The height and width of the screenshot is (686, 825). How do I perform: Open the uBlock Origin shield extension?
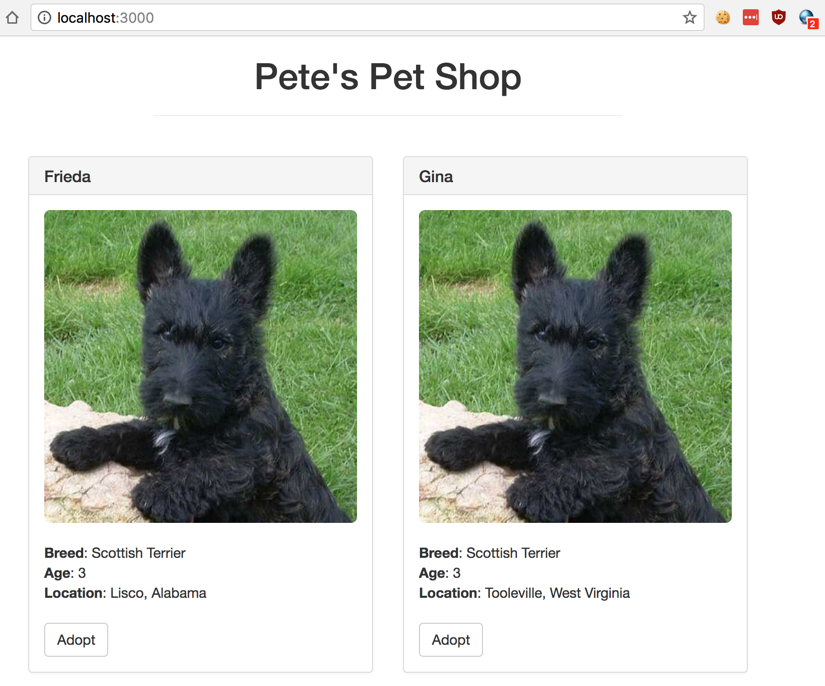coord(778,17)
